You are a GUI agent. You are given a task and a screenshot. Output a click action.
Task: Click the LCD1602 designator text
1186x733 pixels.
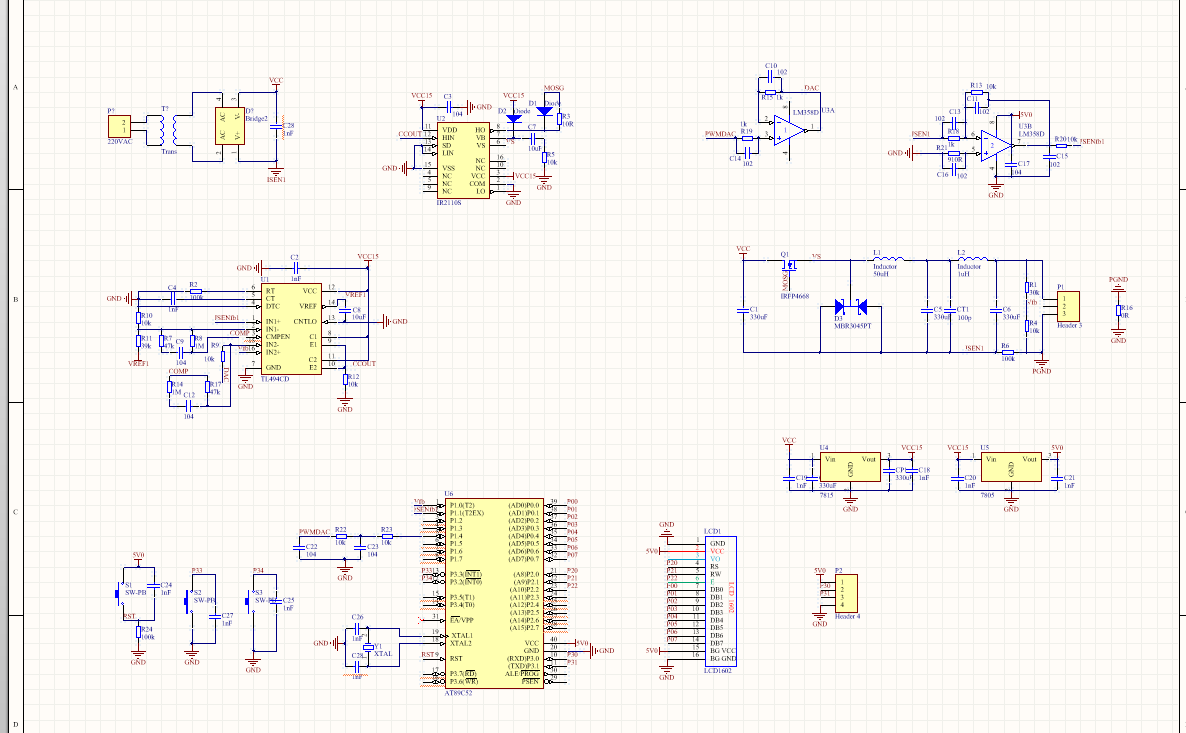pos(718,671)
